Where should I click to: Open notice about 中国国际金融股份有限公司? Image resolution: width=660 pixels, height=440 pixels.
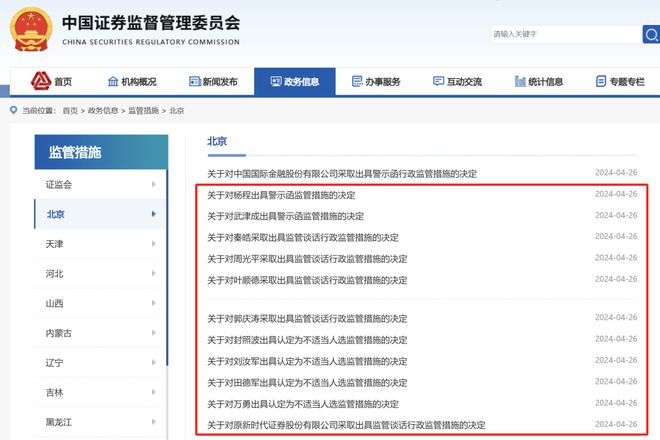click(342, 173)
